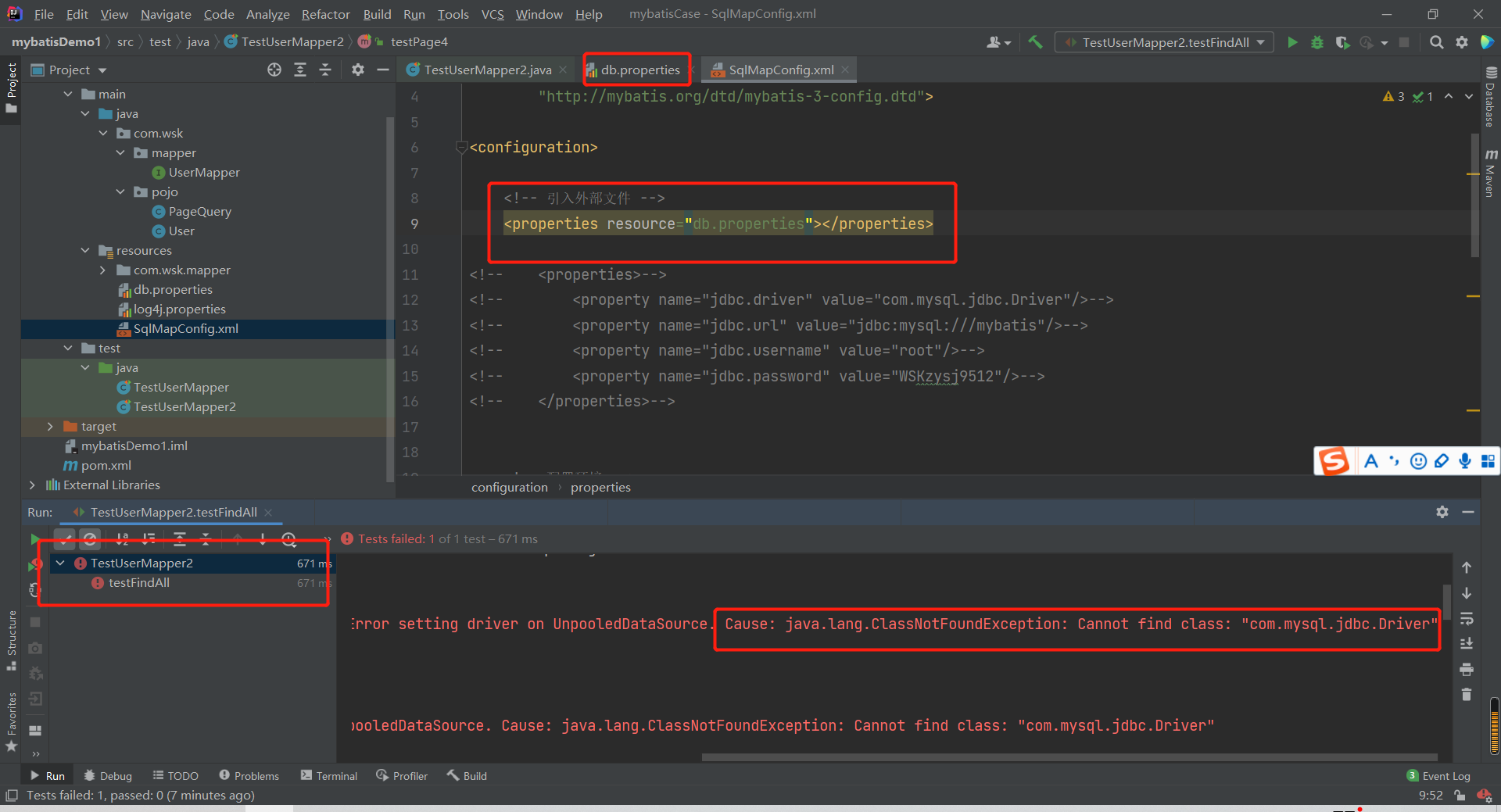Screen dimensions: 1501x812
Task: Open the profiler run options arrow
Action: pyautogui.click(x=1385, y=43)
